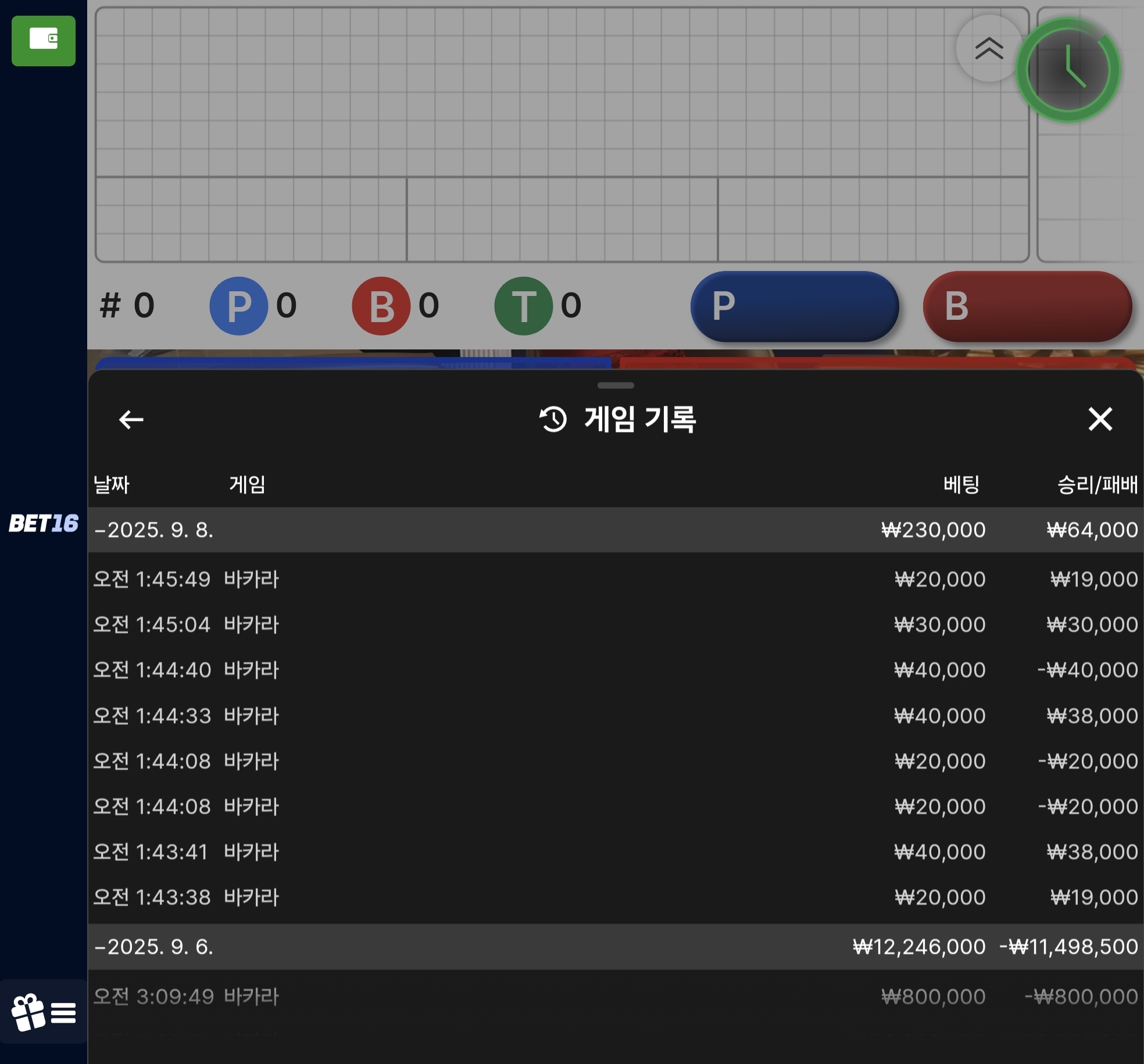The image size is (1144, 1064).
Task: Click the panel drag handle bar
Action: (616, 385)
